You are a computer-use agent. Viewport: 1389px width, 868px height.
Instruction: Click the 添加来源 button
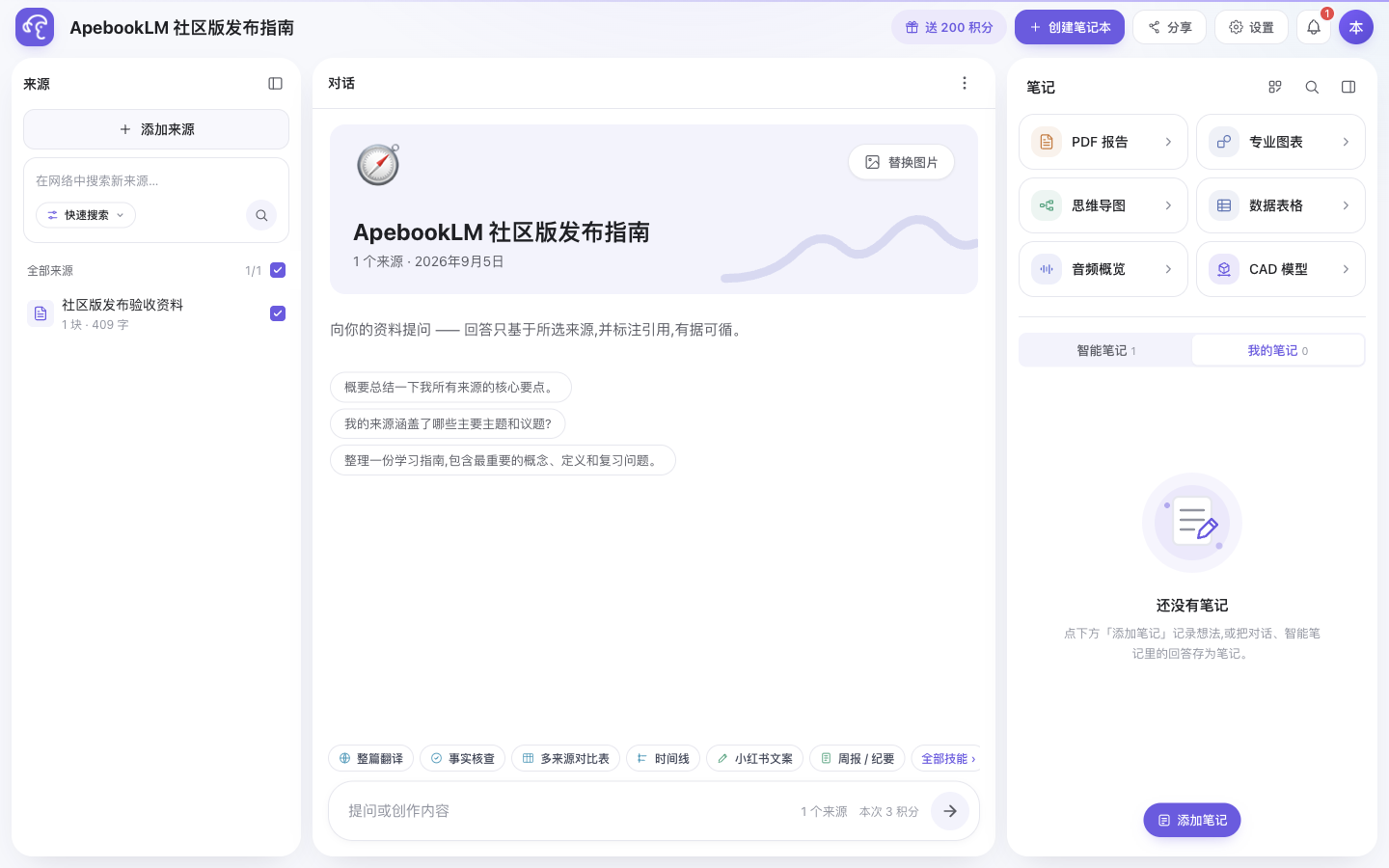click(x=156, y=129)
